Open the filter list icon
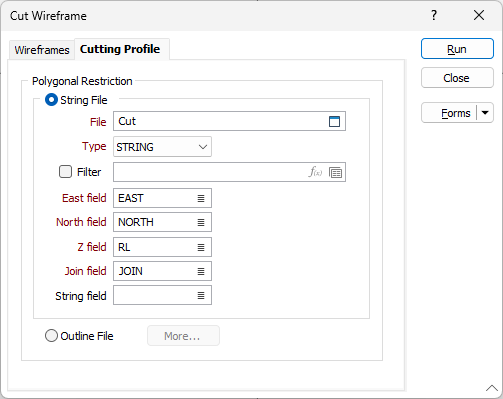The image size is (503, 399). pyautogui.click(x=335, y=172)
